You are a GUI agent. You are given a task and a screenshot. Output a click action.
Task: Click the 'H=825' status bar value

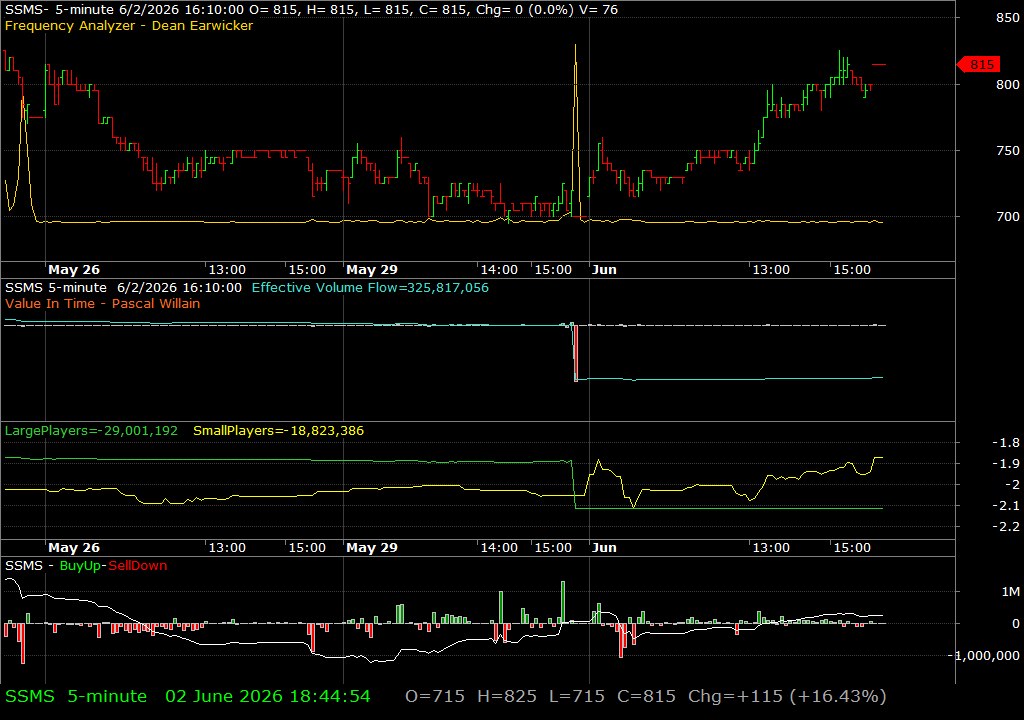507,696
